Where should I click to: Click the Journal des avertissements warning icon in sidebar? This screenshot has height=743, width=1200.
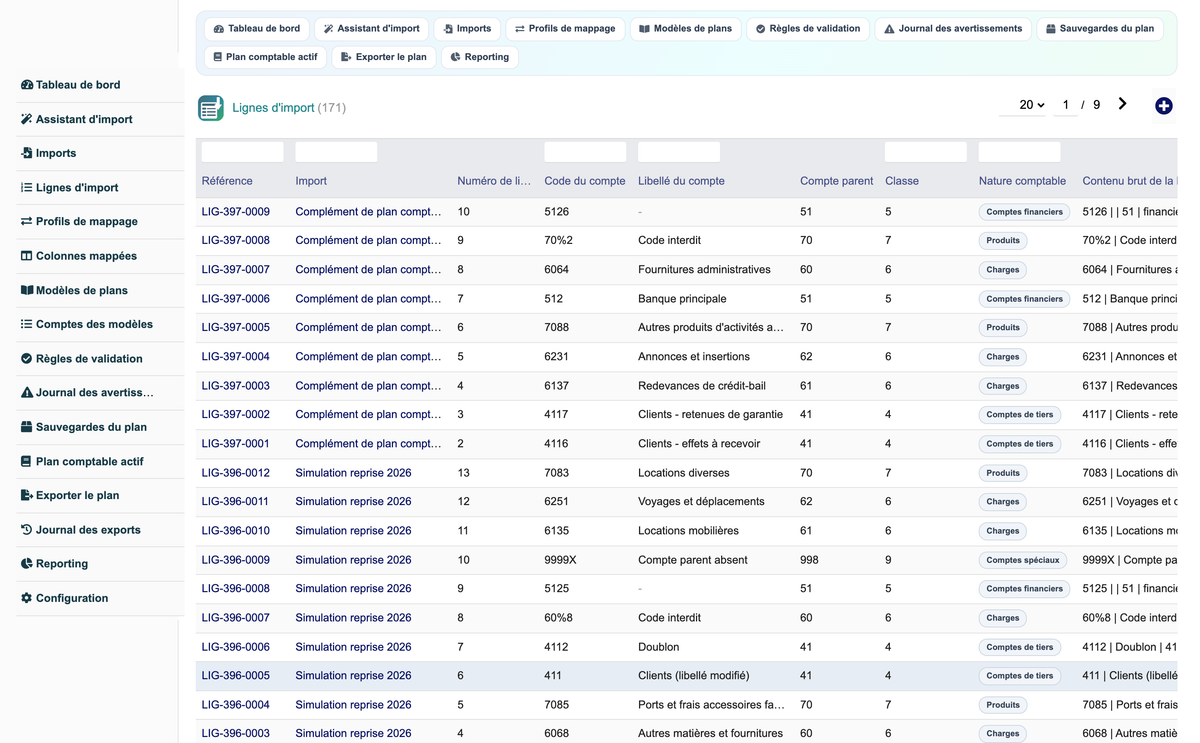27,393
